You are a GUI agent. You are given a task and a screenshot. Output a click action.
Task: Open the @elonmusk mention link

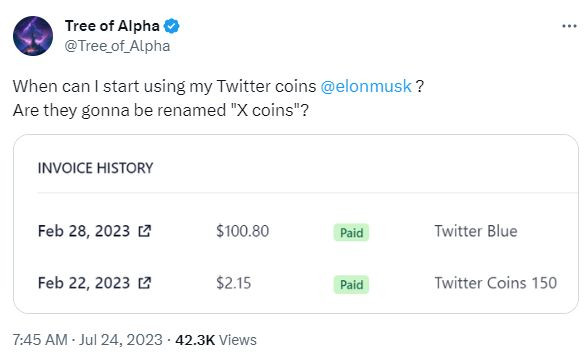[366, 86]
